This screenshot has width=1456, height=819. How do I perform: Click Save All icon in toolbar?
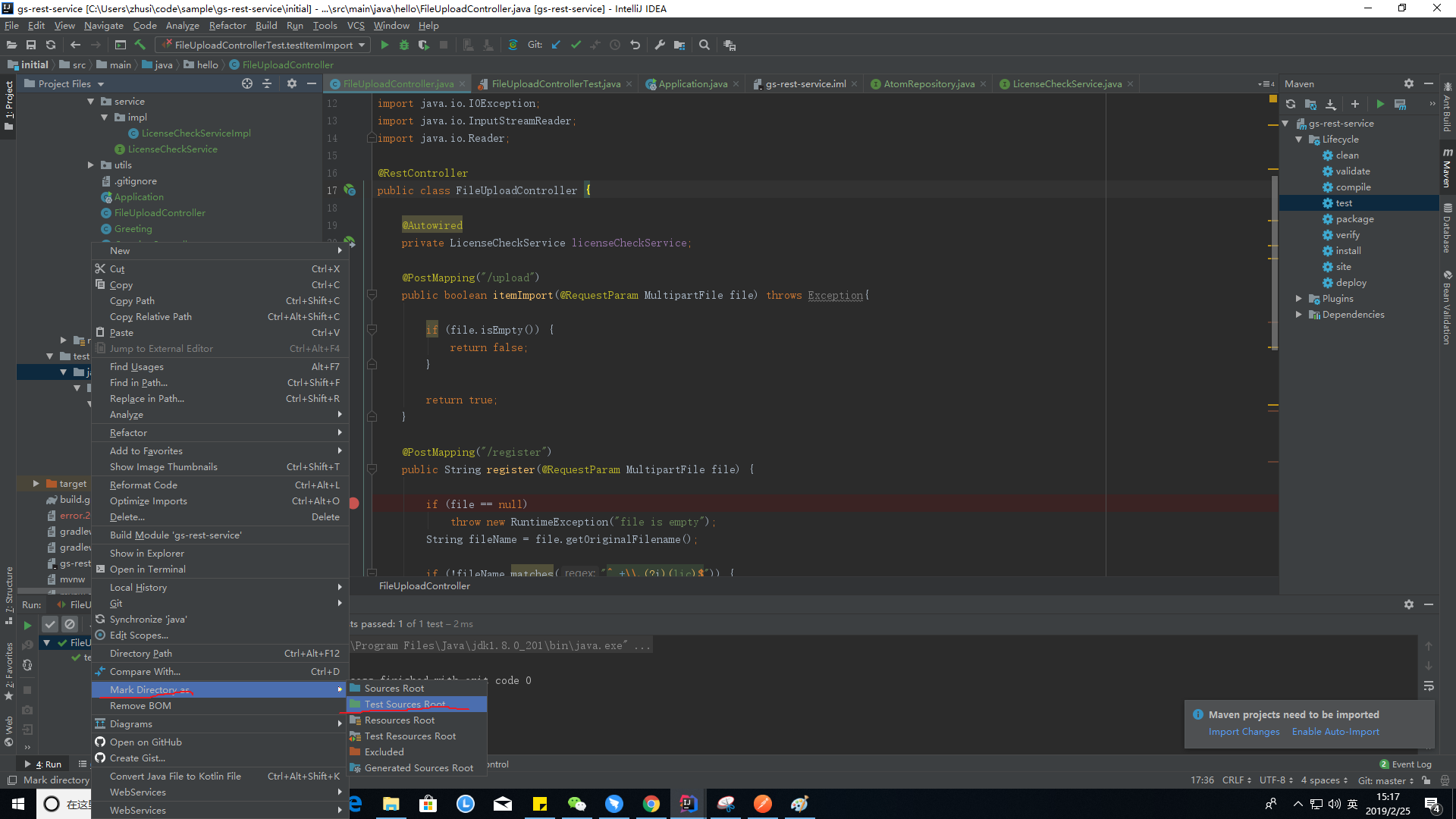point(31,45)
